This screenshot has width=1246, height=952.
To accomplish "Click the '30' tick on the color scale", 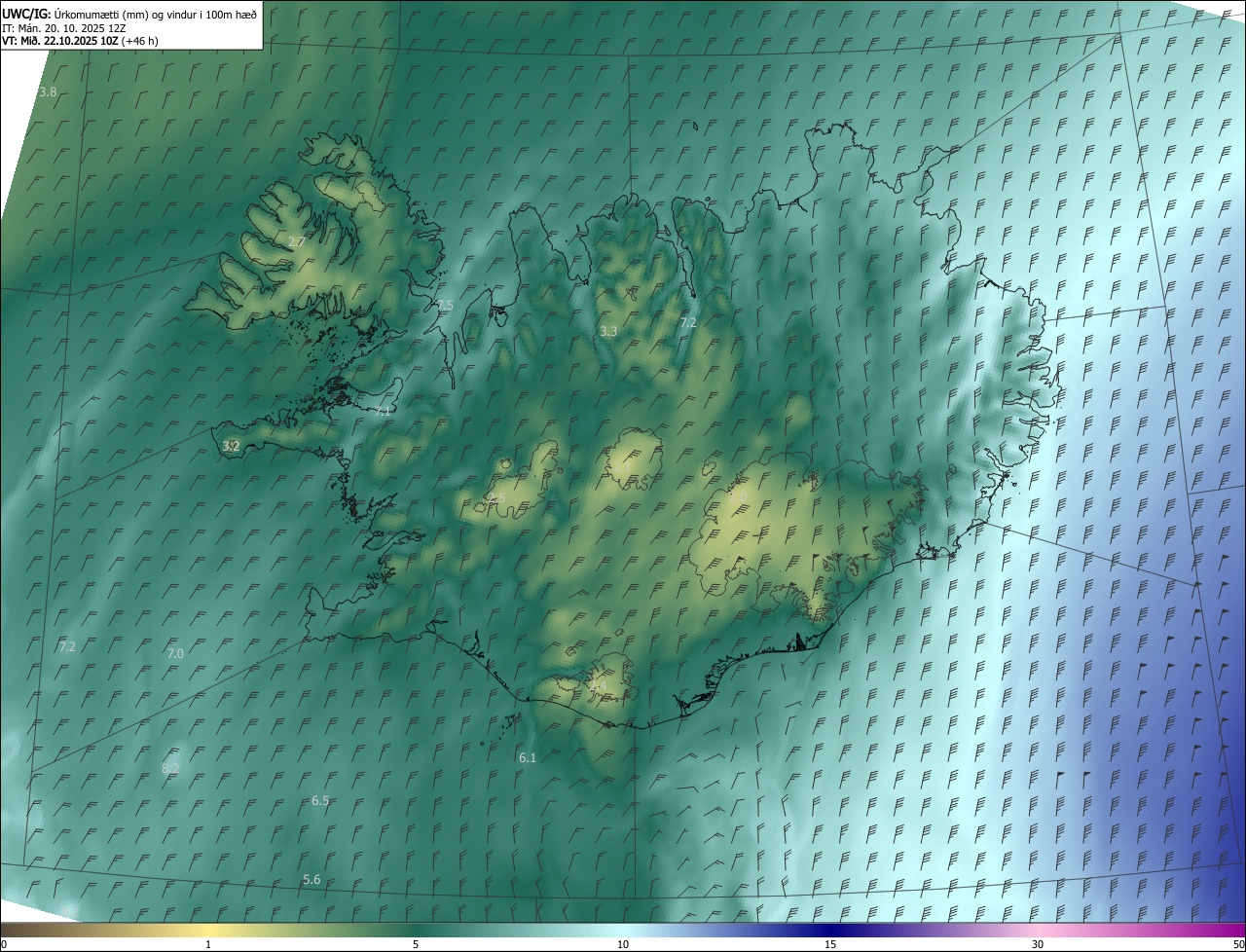I will pyautogui.click(x=1038, y=944).
